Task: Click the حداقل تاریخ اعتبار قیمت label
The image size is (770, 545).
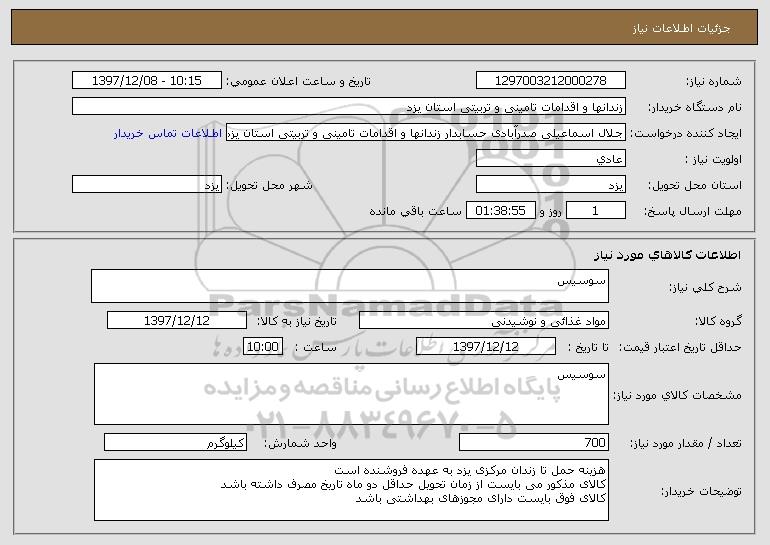Action: tap(679, 348)
